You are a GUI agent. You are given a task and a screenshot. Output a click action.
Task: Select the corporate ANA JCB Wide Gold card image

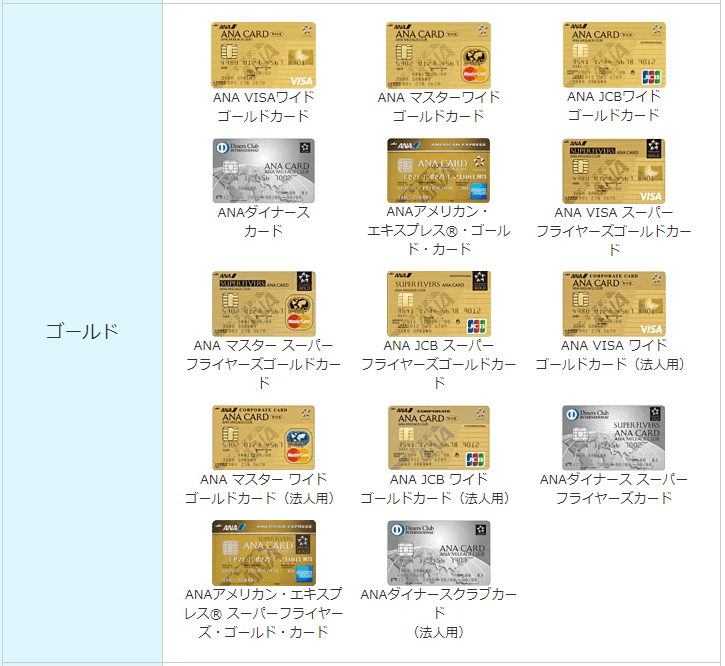pyautogui.click(x=438, y=437)
